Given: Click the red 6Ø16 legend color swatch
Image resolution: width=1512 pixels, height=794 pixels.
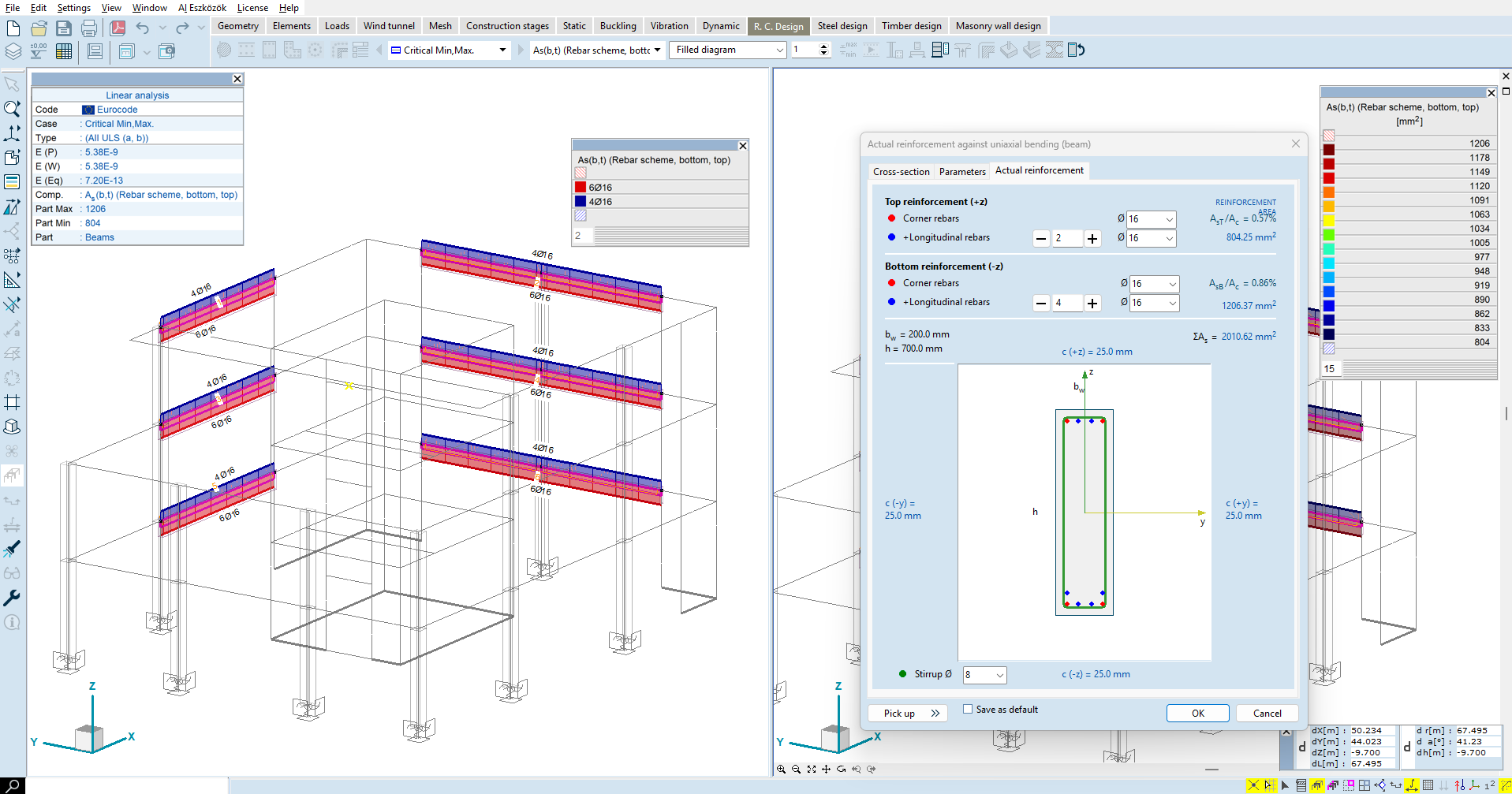Looking at the screenshot, I should pyautogui.click(x=581, y=187).
